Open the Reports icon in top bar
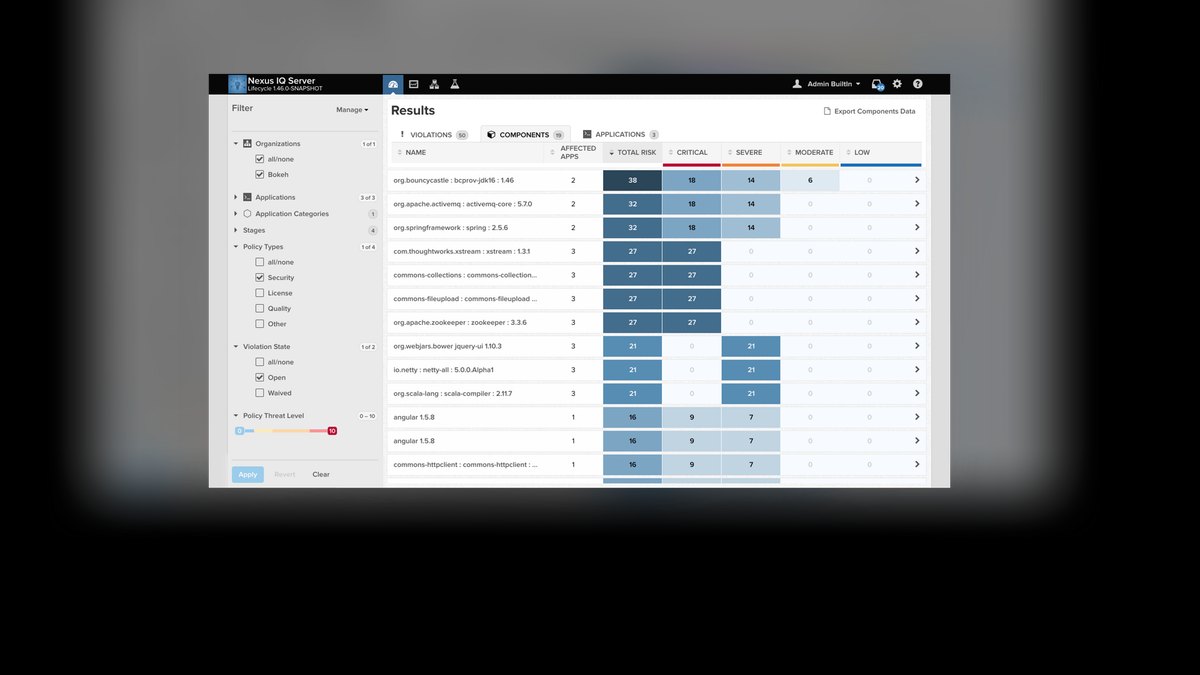 click(414, 85)
